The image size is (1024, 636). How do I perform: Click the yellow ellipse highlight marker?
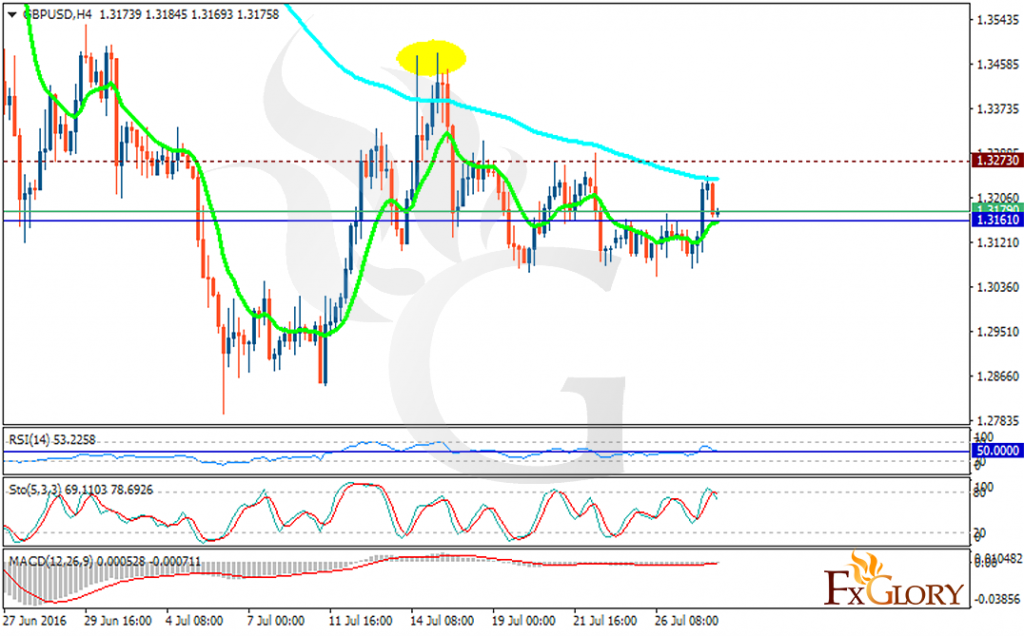click(x=431, y=58)
